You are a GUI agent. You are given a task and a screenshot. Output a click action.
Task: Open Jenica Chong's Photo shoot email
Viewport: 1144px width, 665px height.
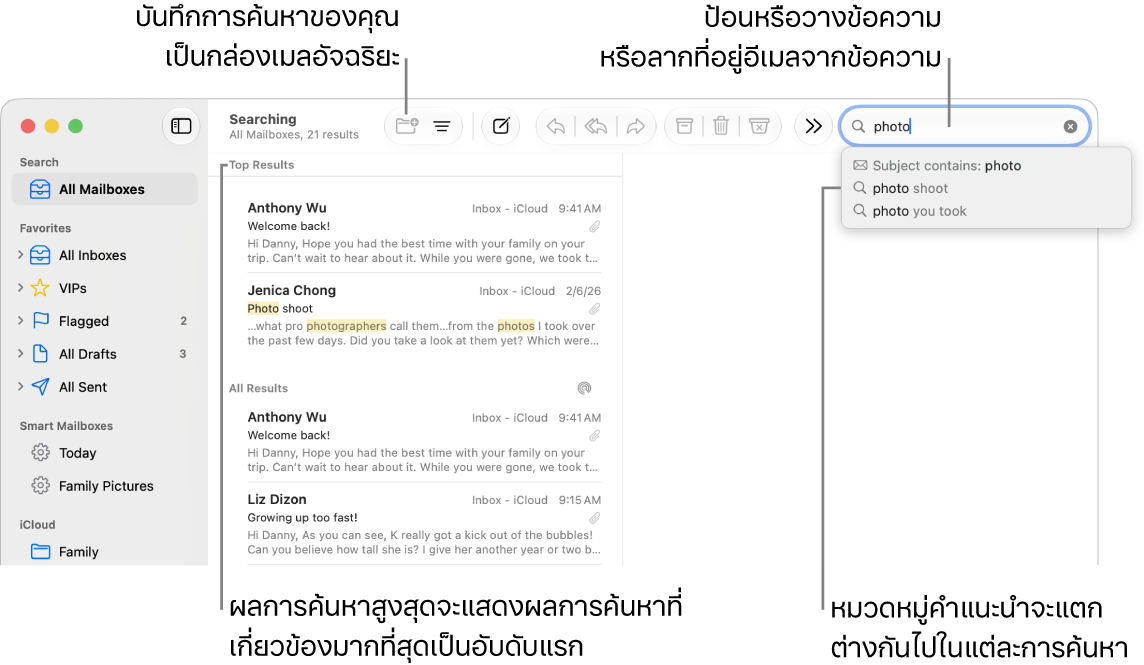coord(423,315)
